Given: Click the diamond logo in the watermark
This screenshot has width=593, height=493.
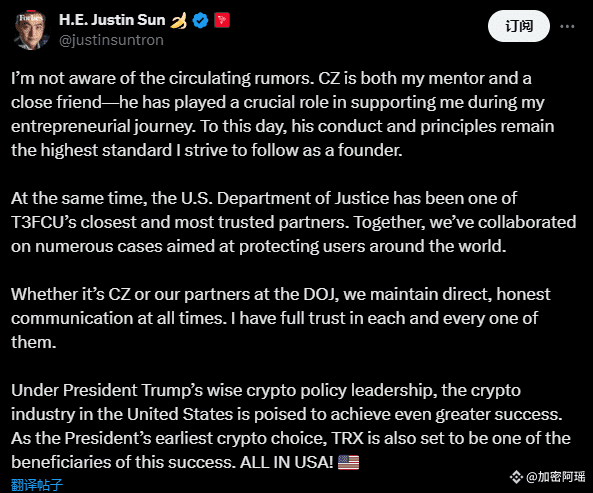Looking at the screenshot, I should 516,477.
